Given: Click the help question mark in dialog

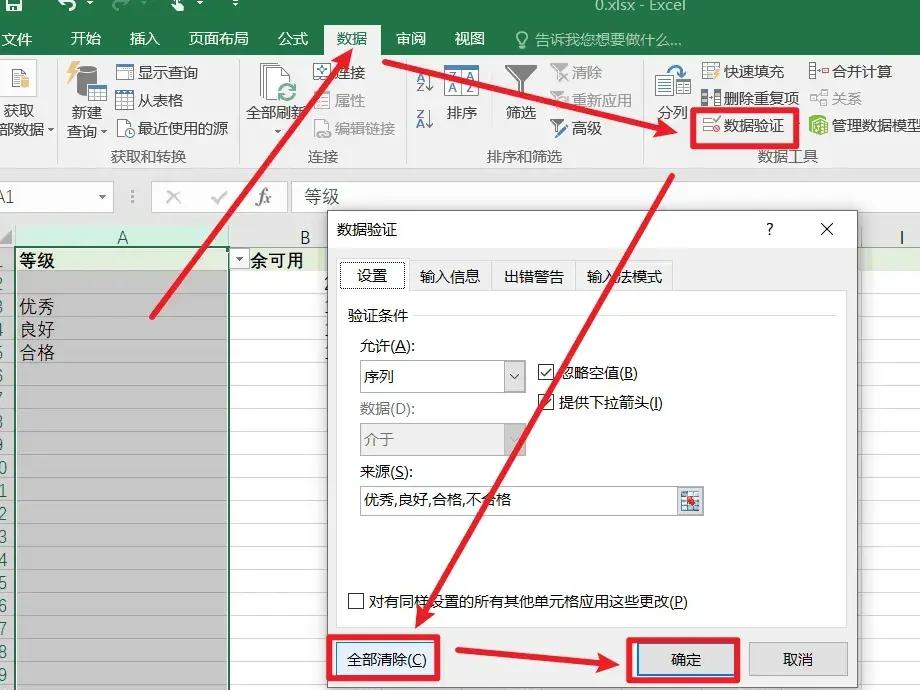Looking at the screenshot, I should [x=770, y=229].
